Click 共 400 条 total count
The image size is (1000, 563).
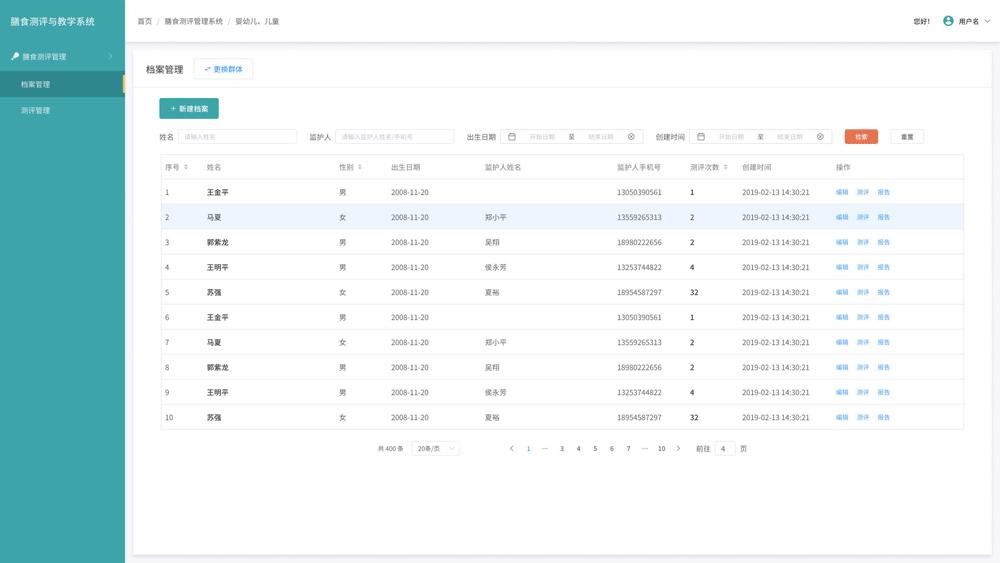(390, 448)
